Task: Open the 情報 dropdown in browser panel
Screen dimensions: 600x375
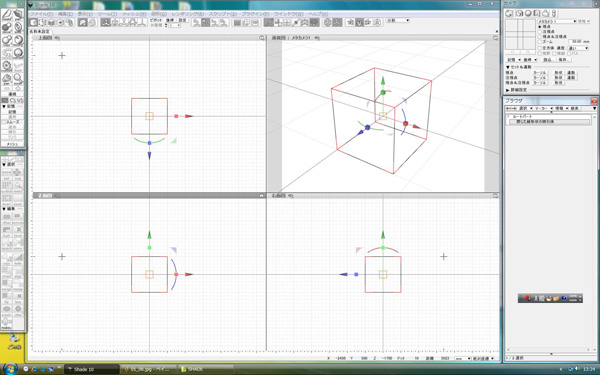Action: (561, 109)
